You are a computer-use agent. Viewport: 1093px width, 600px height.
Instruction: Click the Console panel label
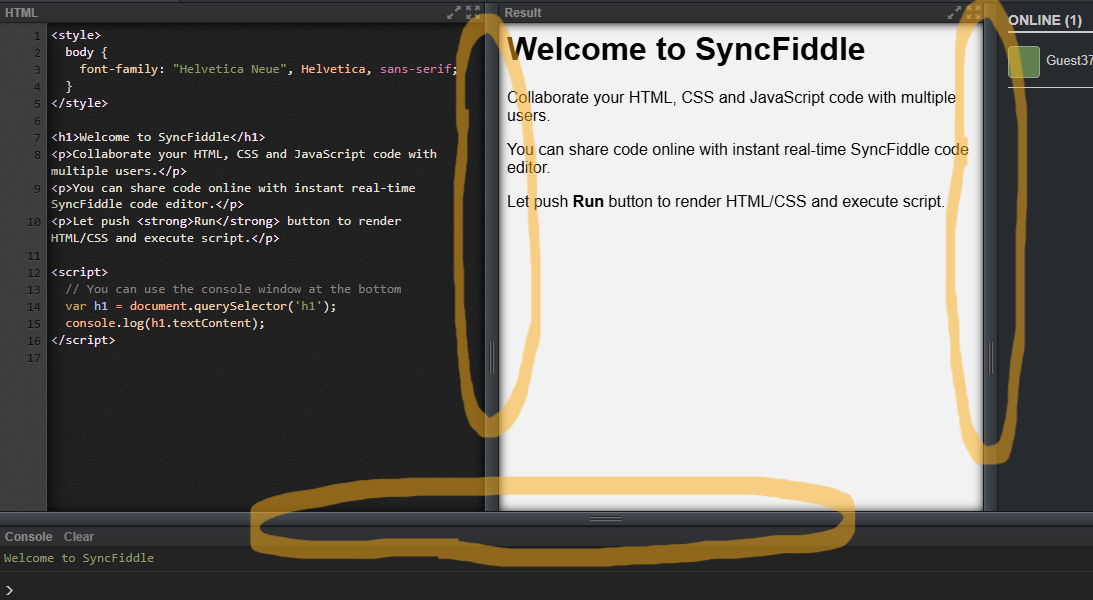pos(28,536)
